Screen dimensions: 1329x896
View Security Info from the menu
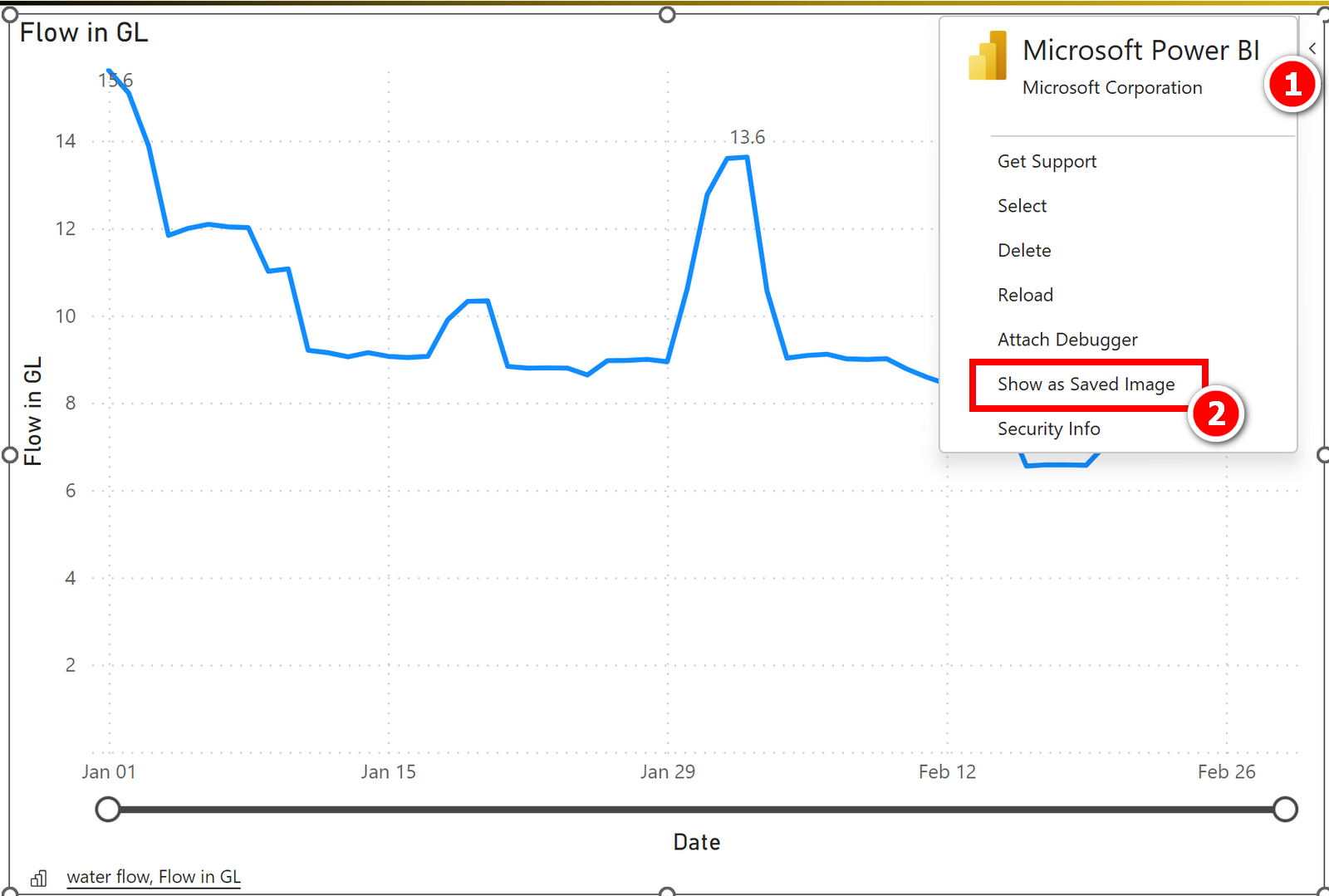(1049, 428)
